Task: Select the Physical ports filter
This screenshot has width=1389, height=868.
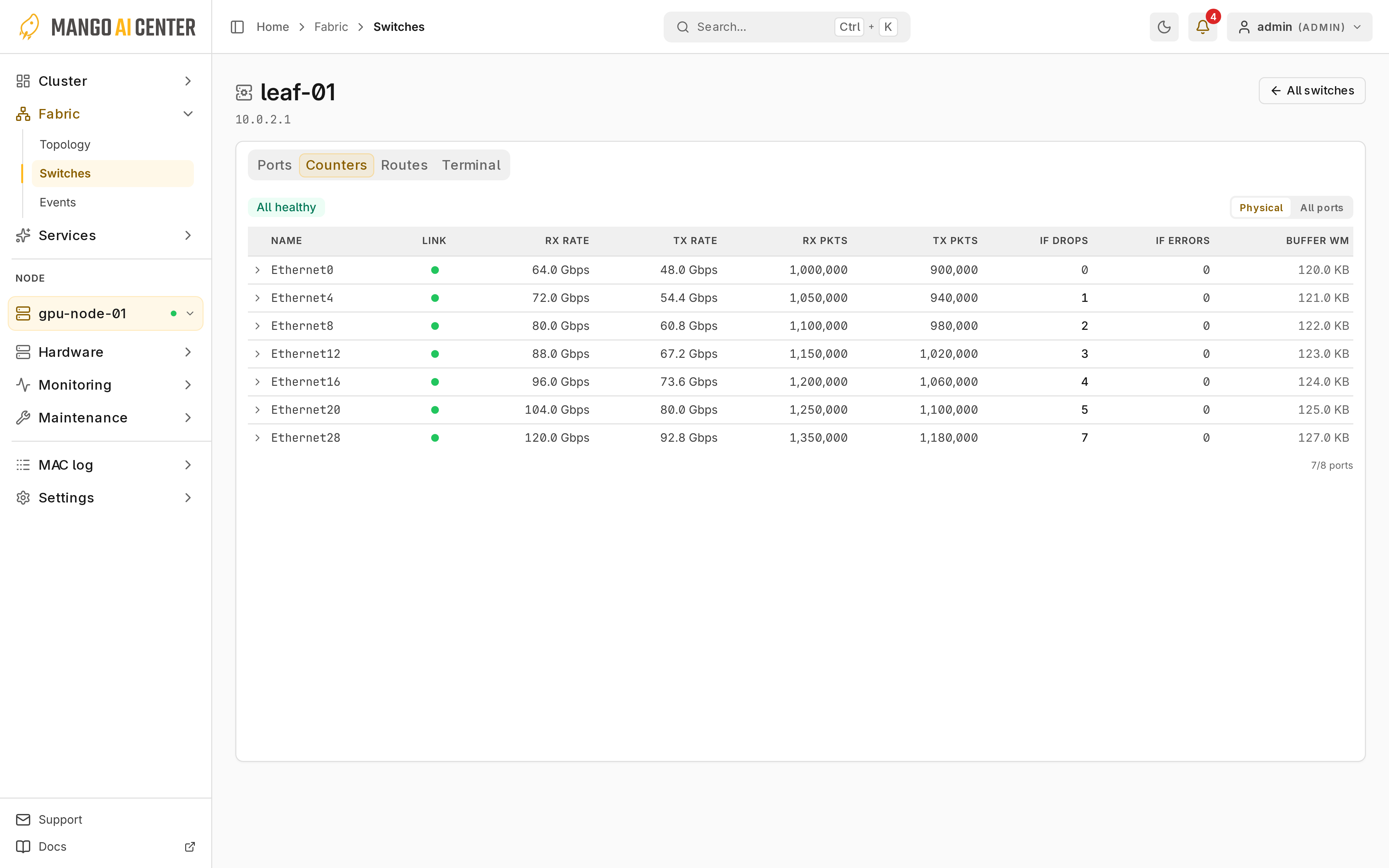Action: 1260,207
